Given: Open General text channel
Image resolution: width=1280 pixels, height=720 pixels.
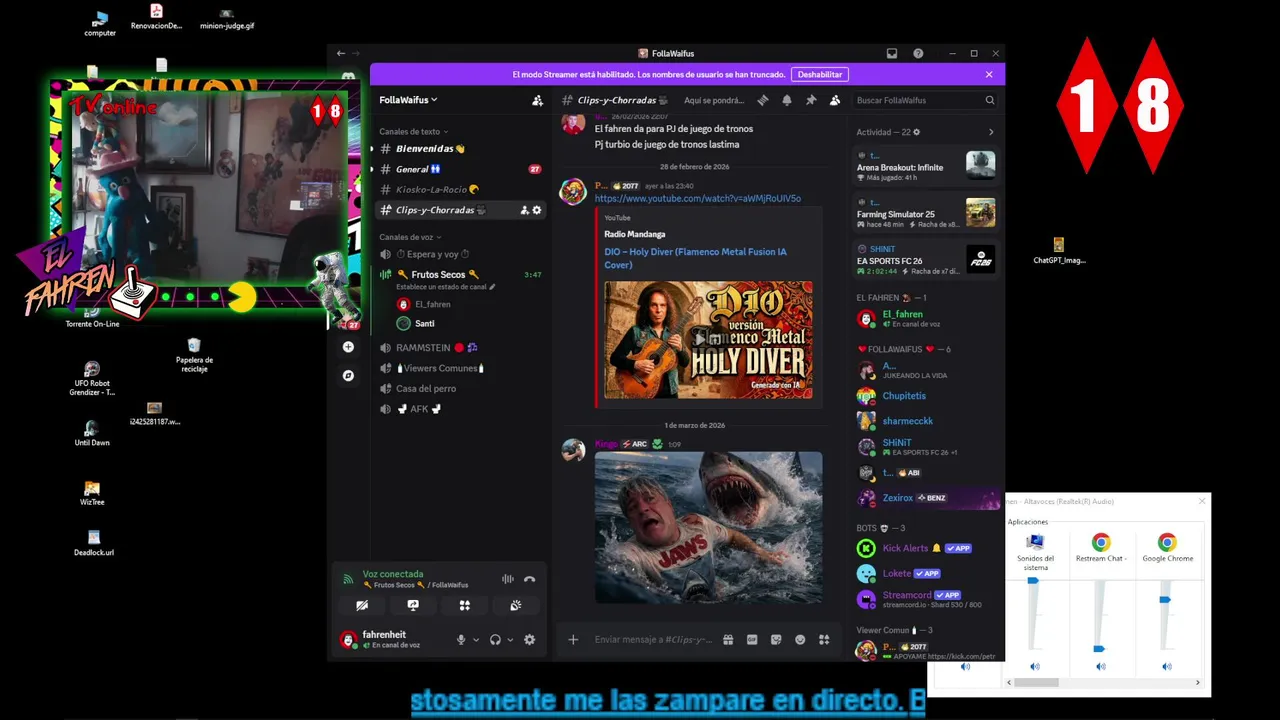Looking at the screenshot, I should click(460, 169).
